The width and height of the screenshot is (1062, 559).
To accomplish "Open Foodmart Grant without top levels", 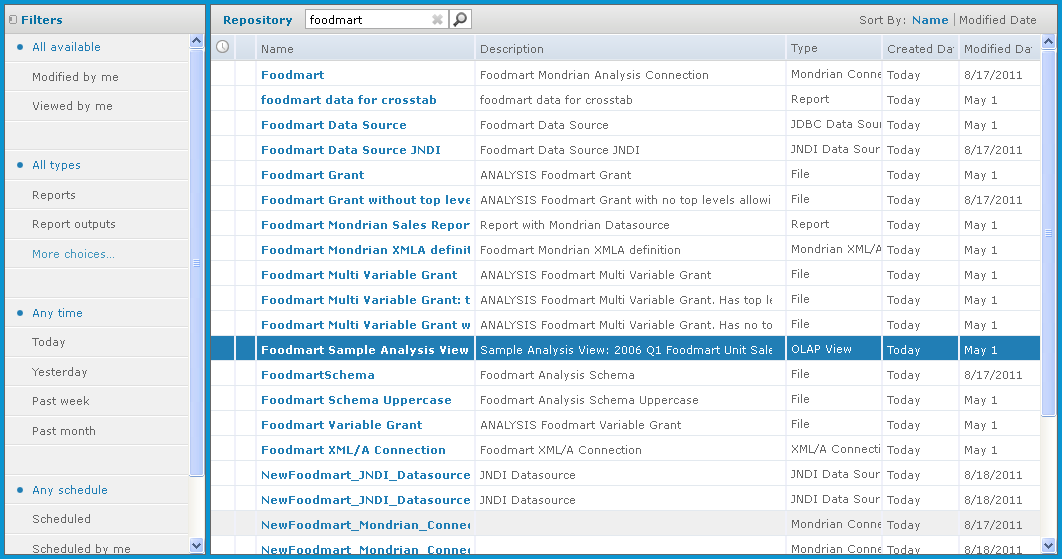I will click(366, 200).
